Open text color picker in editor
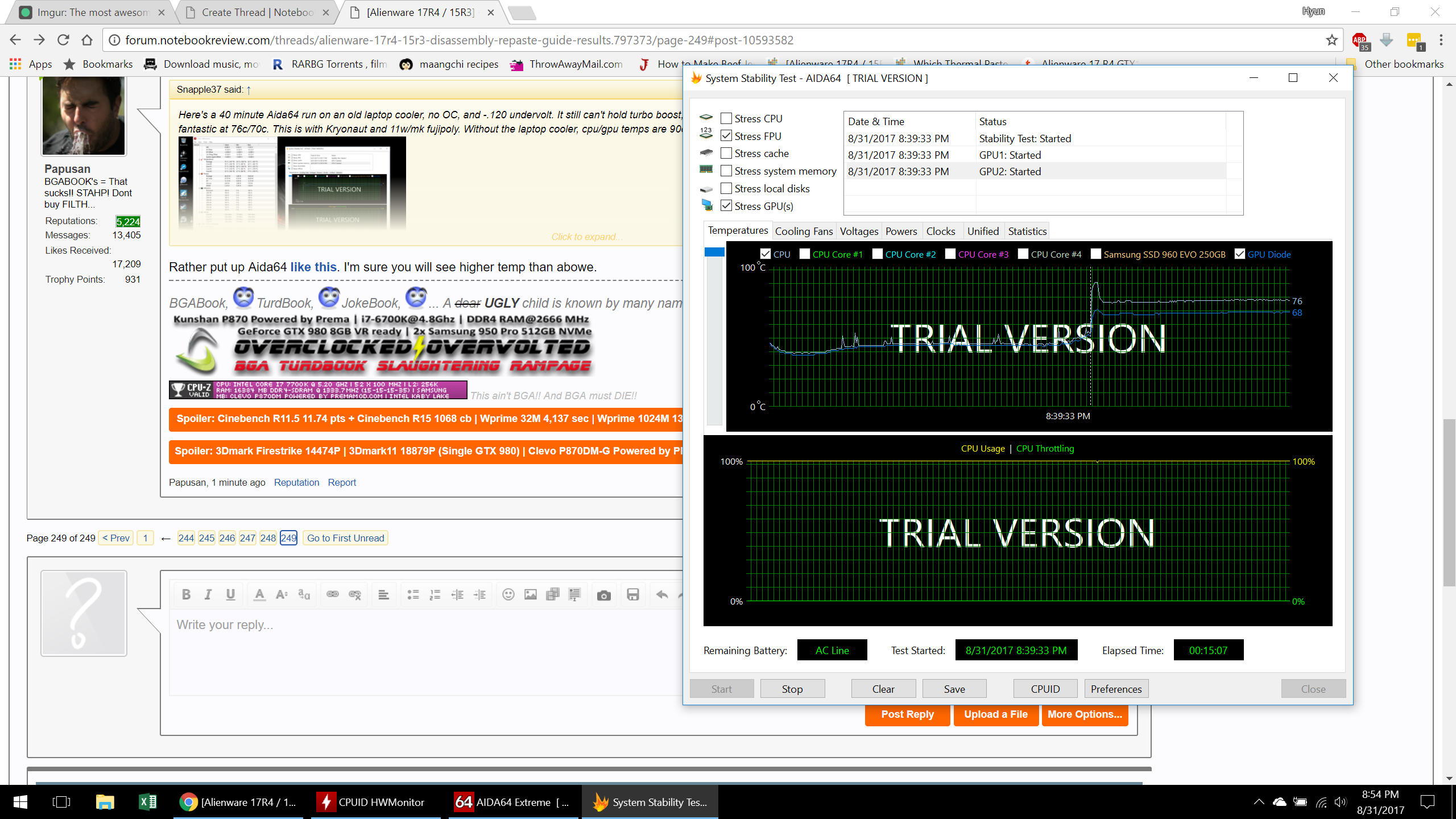Image resolution: width=1456 pixels, height=819 pixels. click(259, 594)
